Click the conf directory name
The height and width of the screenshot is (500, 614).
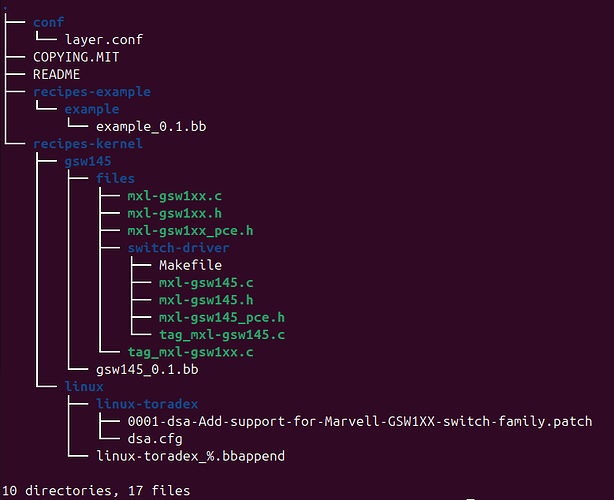tap(48, 22)
